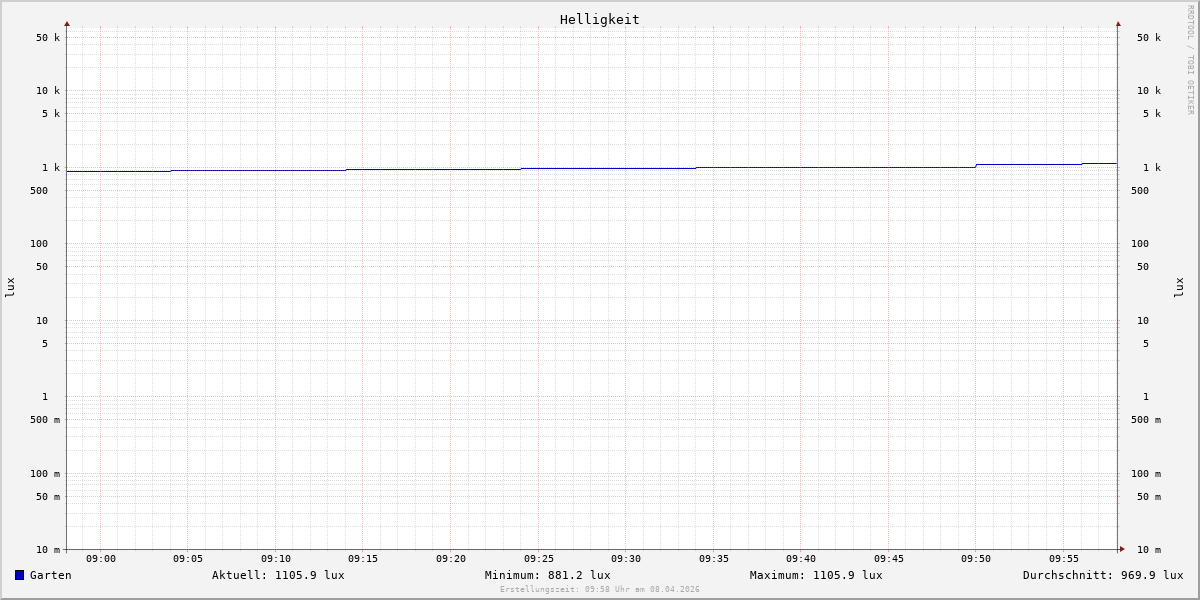The image size is (1200, 600).
Task: Click the Maximum 1105.9 lux statistic
Action: point(816,575)
